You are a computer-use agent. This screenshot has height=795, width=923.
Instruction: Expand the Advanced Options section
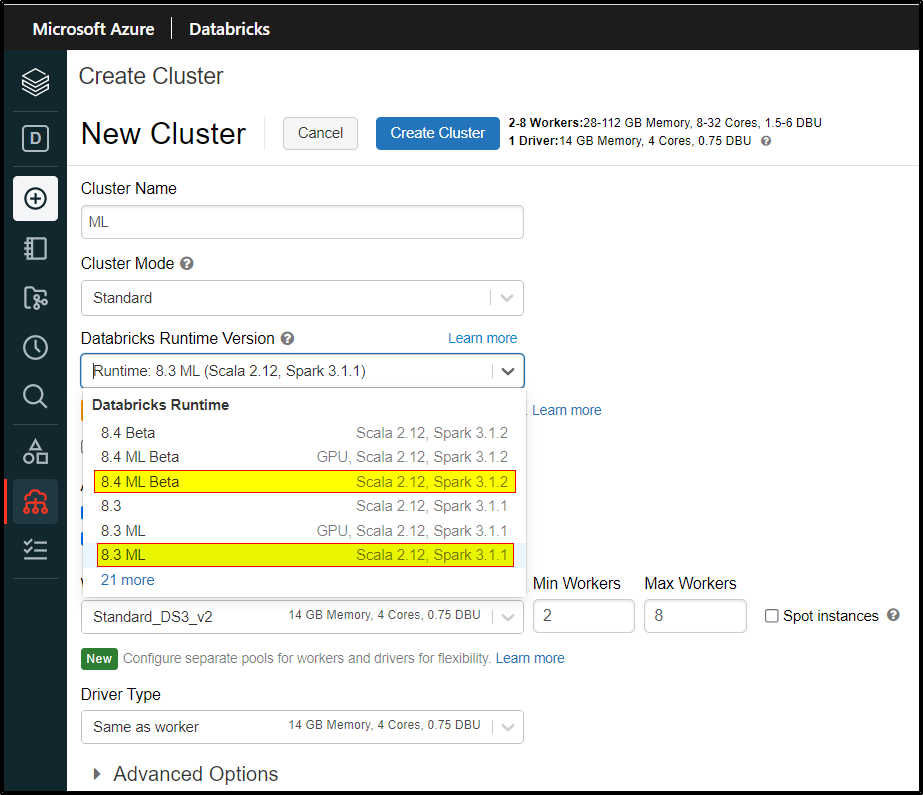(185, 774)
